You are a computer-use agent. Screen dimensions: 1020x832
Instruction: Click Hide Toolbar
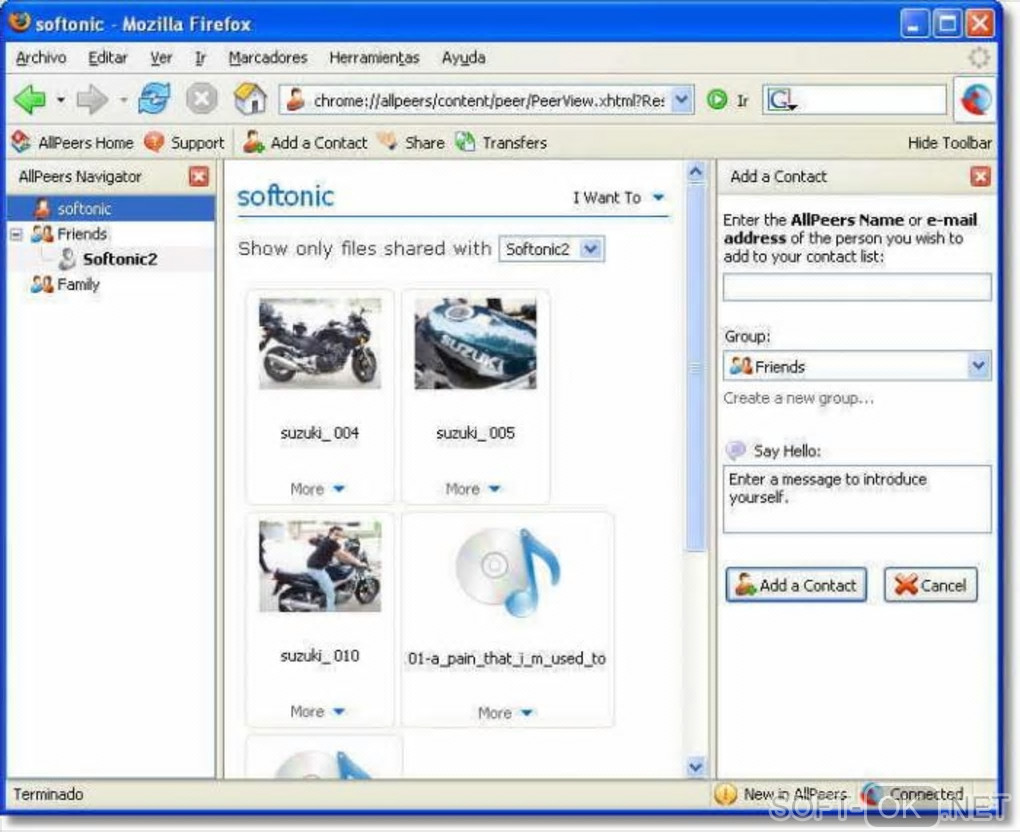(950, 143)
